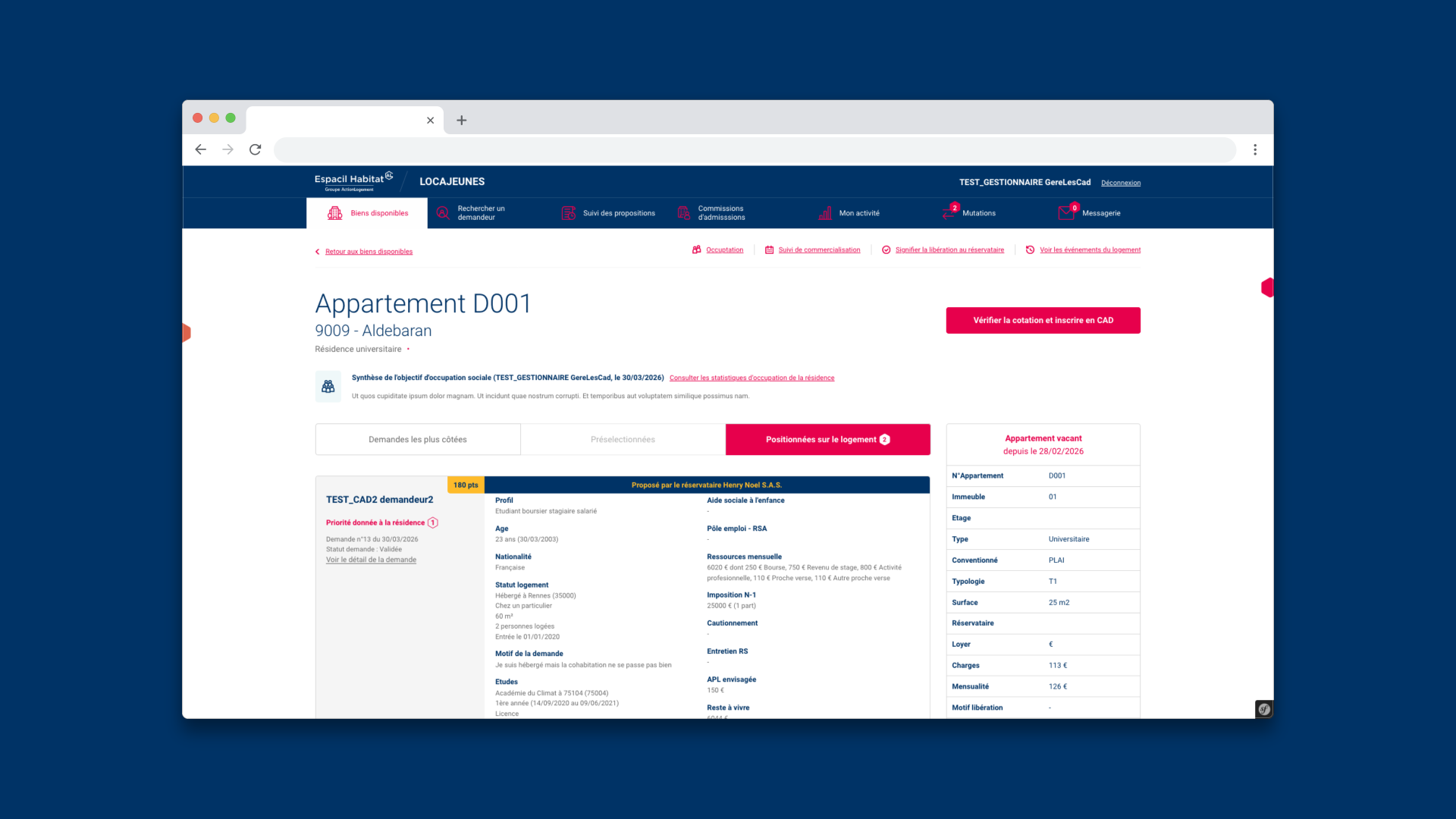The image size is (1456, 819).
Task: Go back via Retour aux biens disponibles
Action: [x=369, y=251]
